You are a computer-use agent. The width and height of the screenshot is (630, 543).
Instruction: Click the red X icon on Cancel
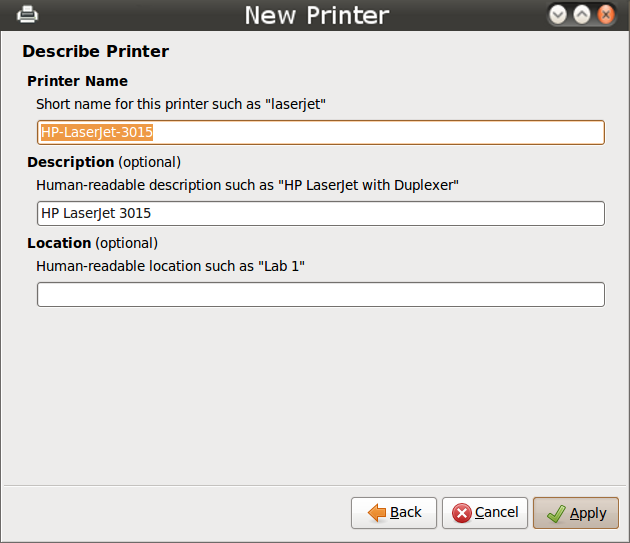(x=462, y=513)
